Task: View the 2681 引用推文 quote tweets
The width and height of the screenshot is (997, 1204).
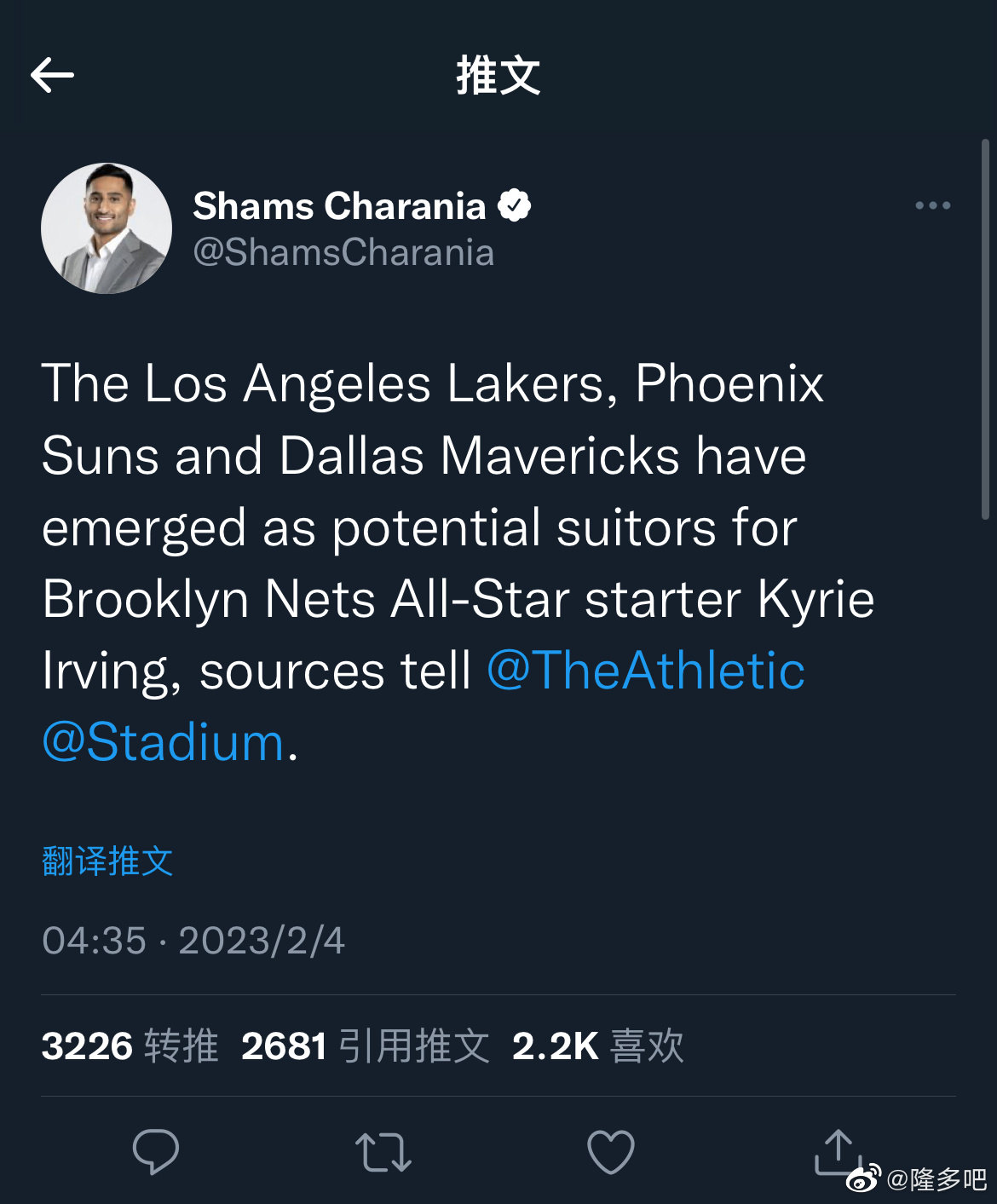Action: [x=365, y=1046]
